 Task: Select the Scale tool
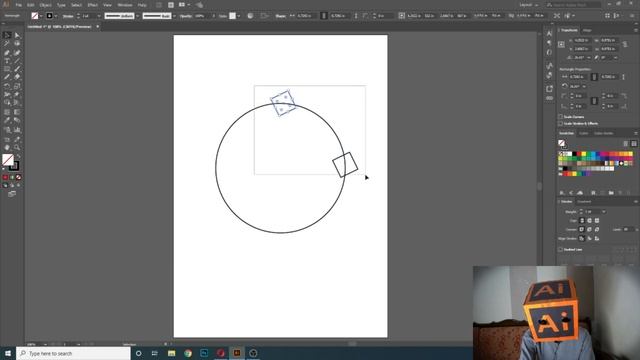click(x=17, y=86)
